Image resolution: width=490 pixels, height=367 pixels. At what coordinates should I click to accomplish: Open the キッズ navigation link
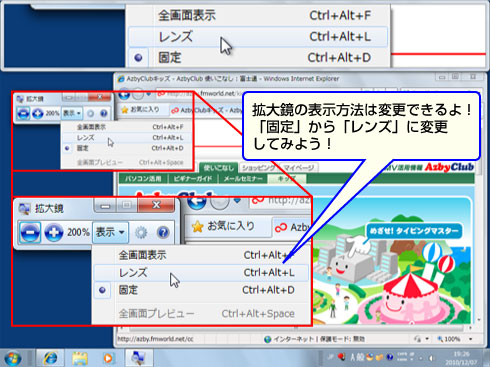(x=287, y=179)
